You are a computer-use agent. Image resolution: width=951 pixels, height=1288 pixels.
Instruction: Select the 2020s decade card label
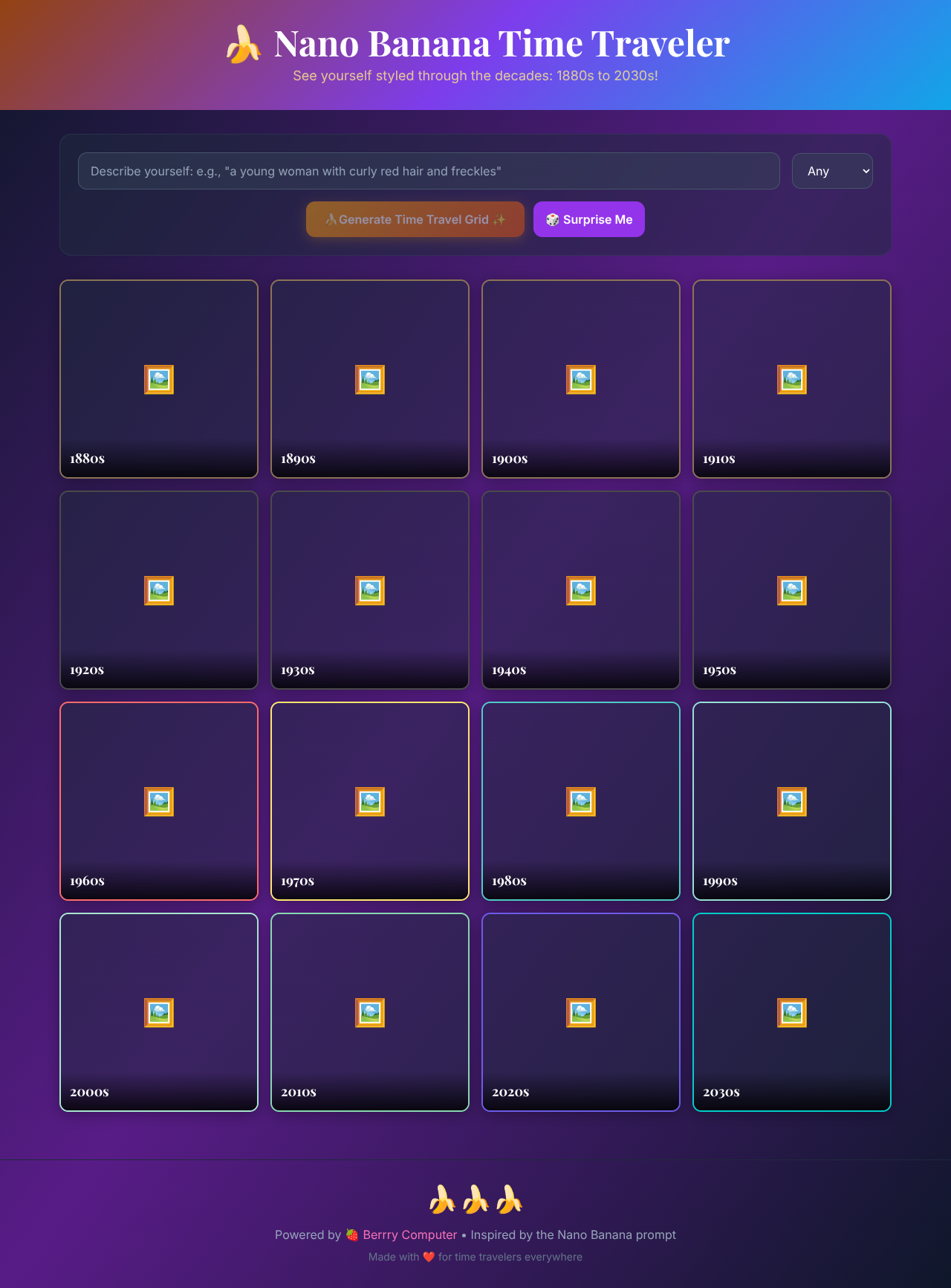point(510,1092)
